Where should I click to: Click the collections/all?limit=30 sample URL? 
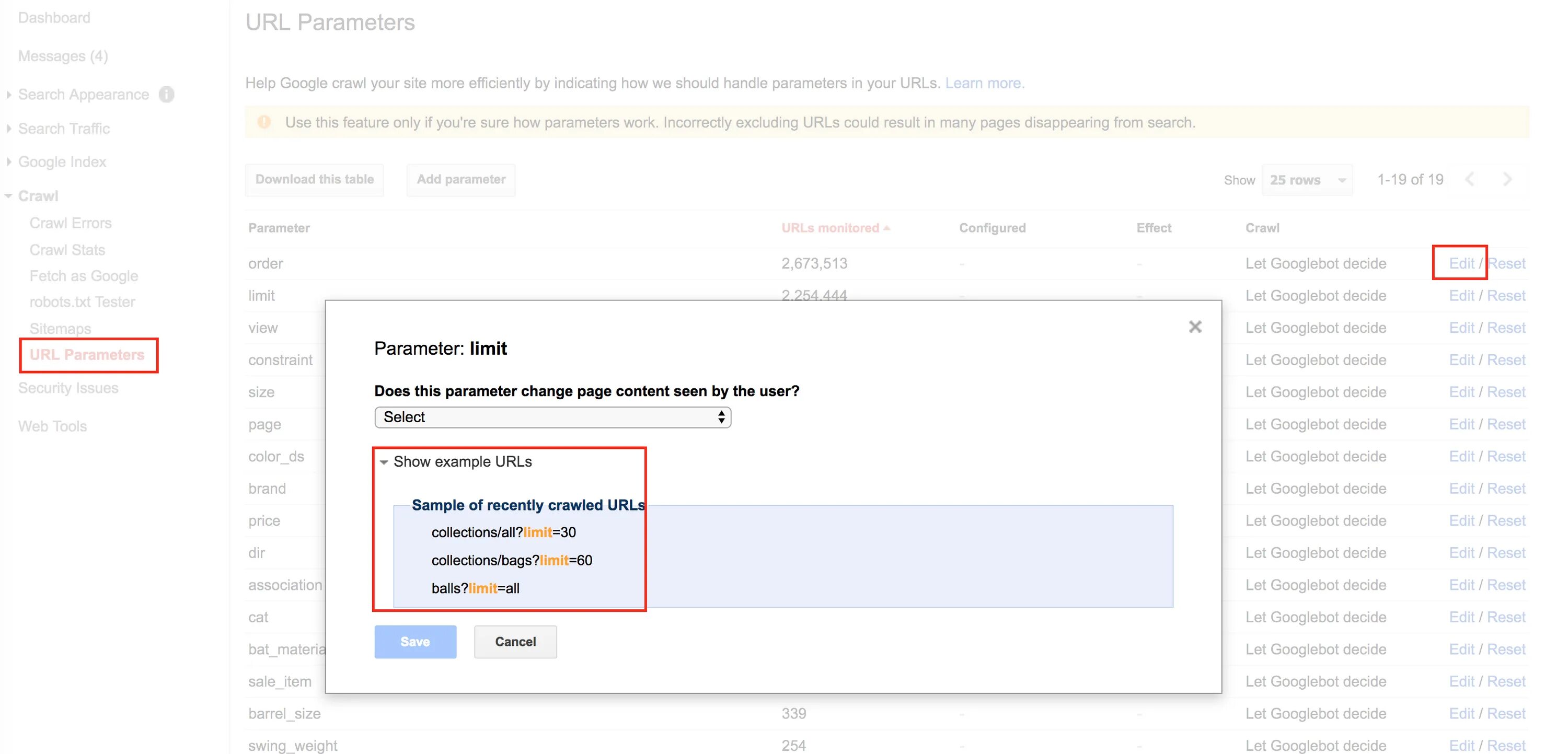click(503, 532)
